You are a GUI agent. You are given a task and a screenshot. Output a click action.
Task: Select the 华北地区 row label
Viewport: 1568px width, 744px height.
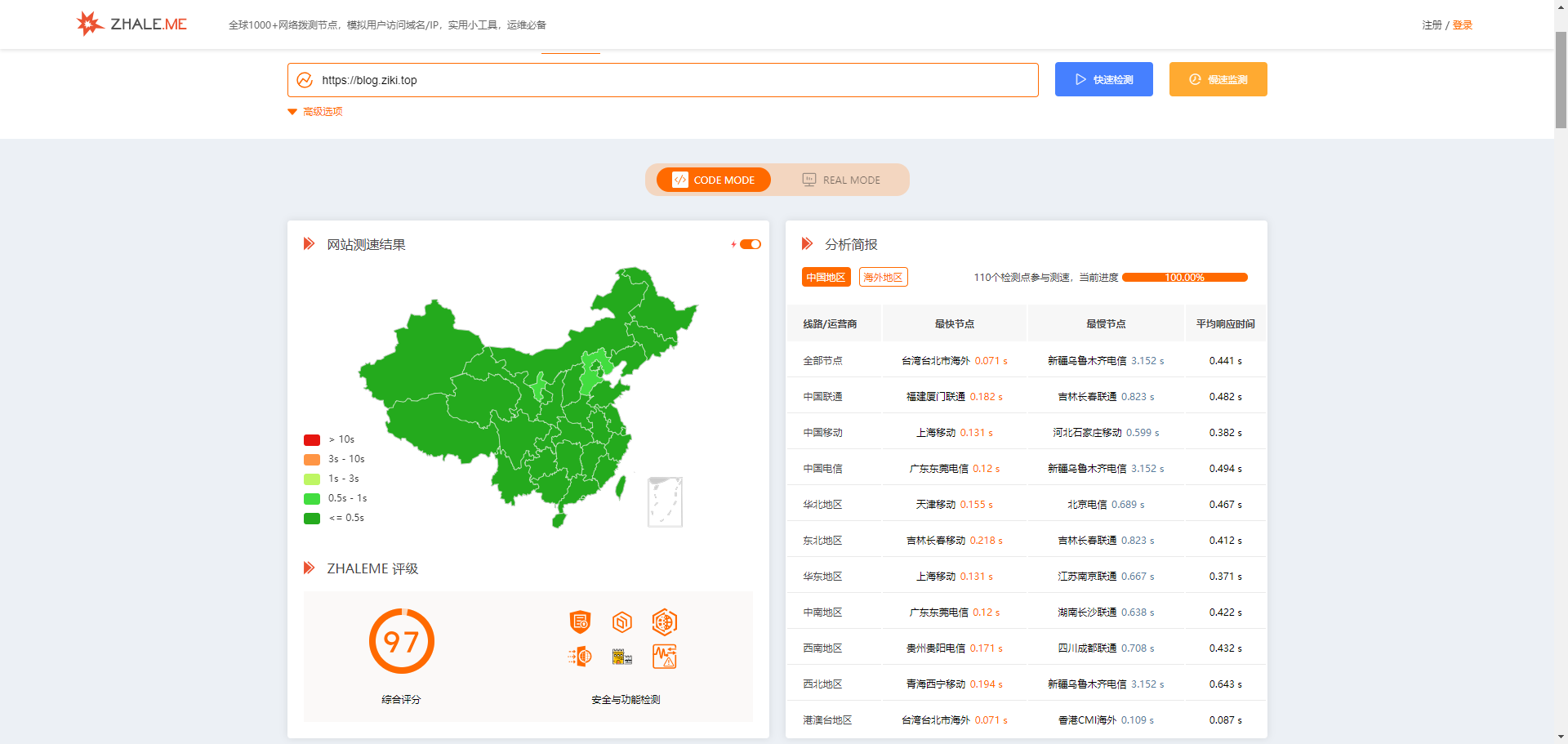tap(822, 504)
